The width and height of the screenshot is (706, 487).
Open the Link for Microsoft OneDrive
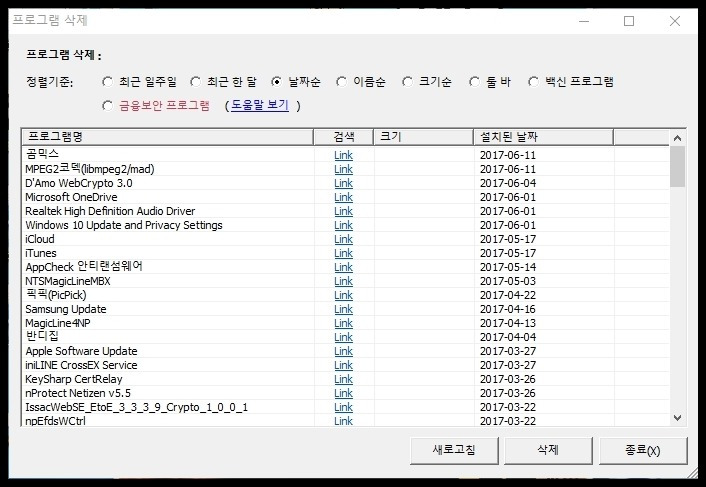point(343,197)
